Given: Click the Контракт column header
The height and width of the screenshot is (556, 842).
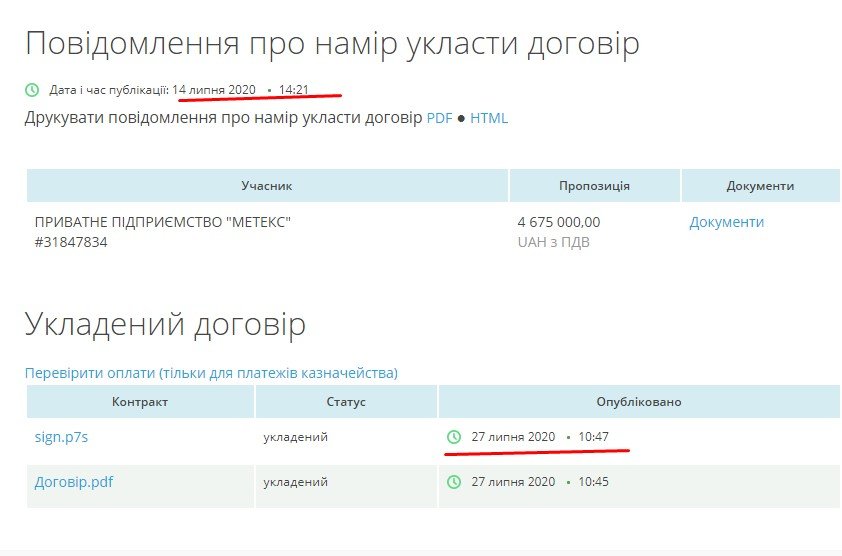Looking at the screenshot, I should tap(140, 402).
